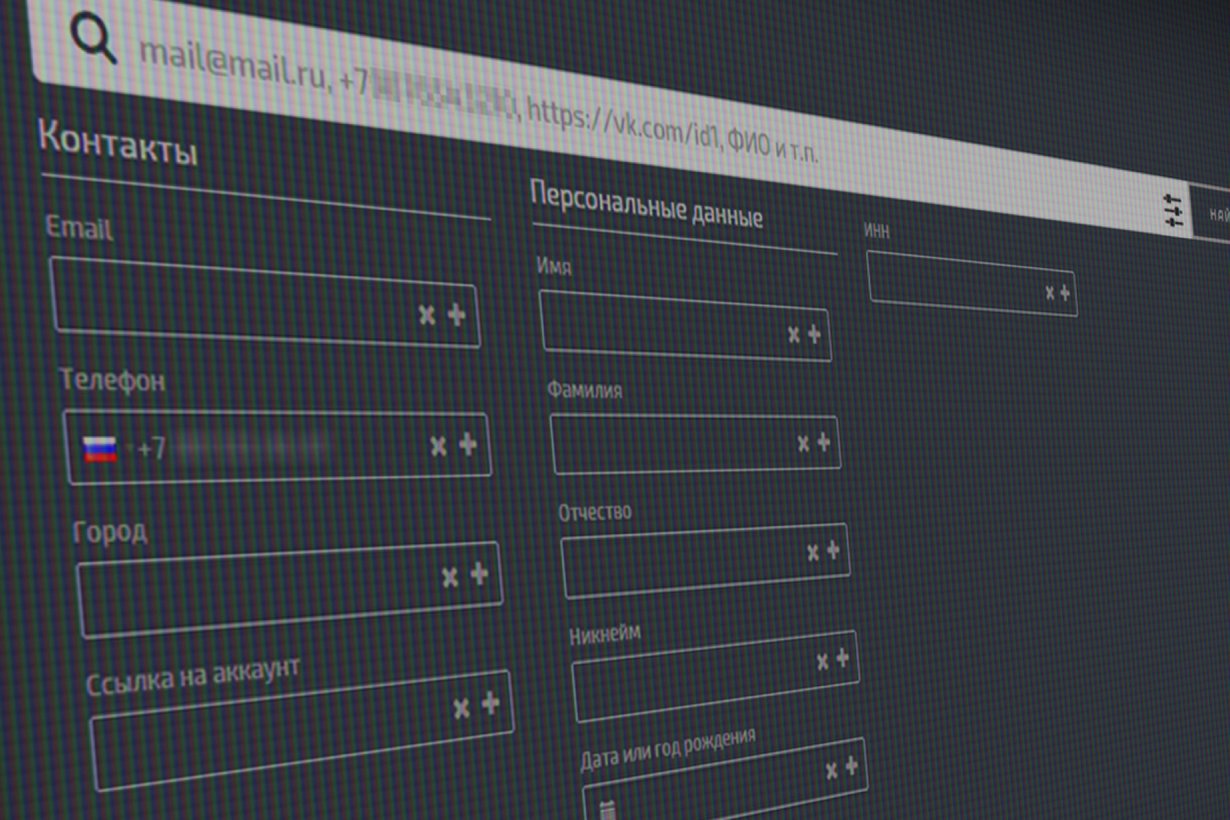The height and width of the screenshot is (820, 1230).
Task: Clear the Телефон field using the X icon
Action: [438, 446]
